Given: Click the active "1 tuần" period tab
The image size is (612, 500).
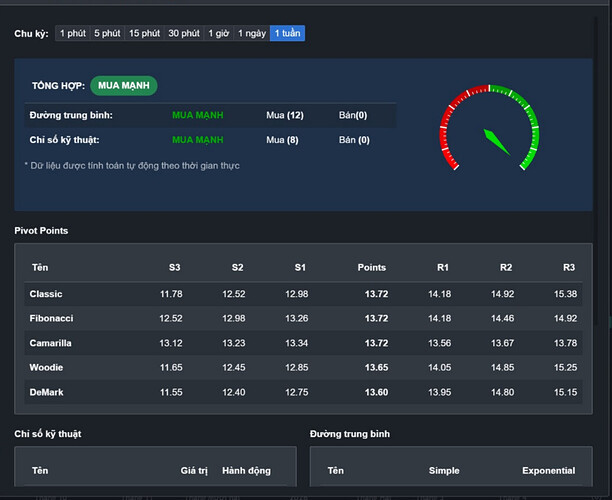Looking at the screenshot, I should click(x=287, y=33).
